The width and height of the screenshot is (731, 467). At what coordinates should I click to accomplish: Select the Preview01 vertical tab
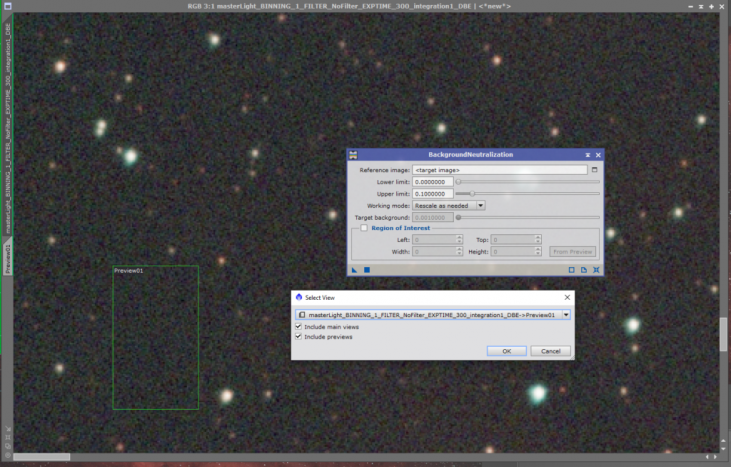tap(7, 258)
